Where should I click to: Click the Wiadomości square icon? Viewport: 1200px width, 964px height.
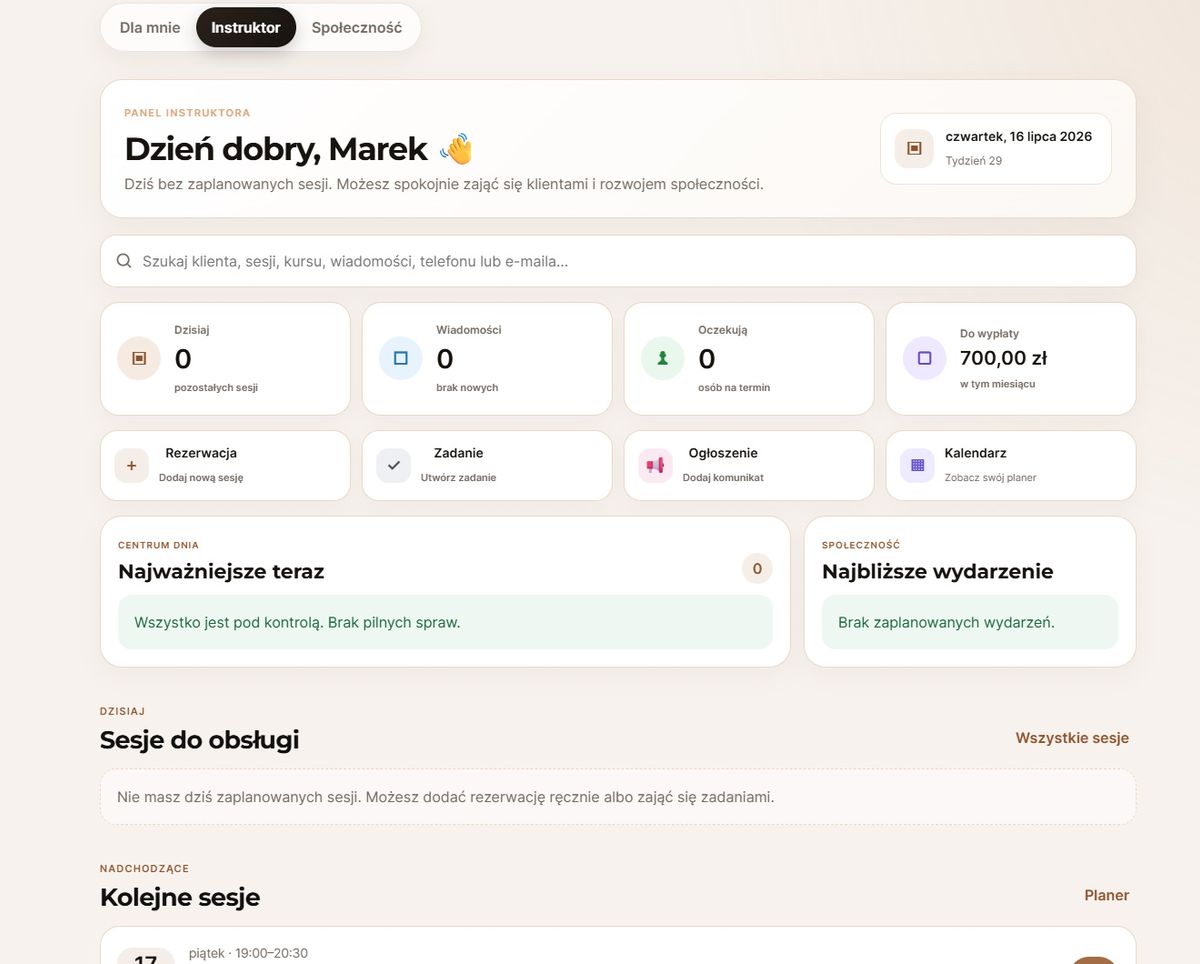point(401,358)
